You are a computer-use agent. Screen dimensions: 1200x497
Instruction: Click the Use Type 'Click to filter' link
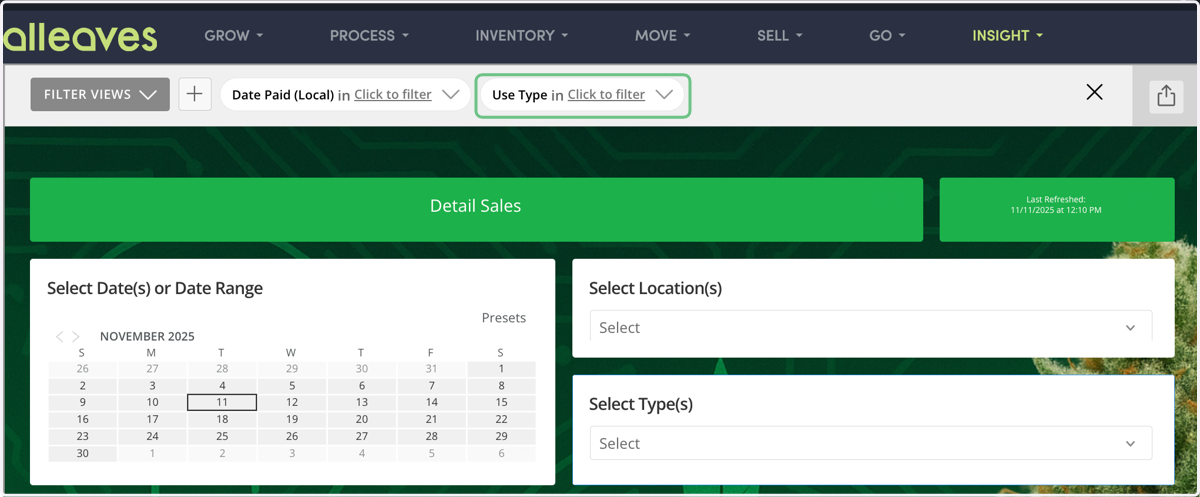[606, 95]
